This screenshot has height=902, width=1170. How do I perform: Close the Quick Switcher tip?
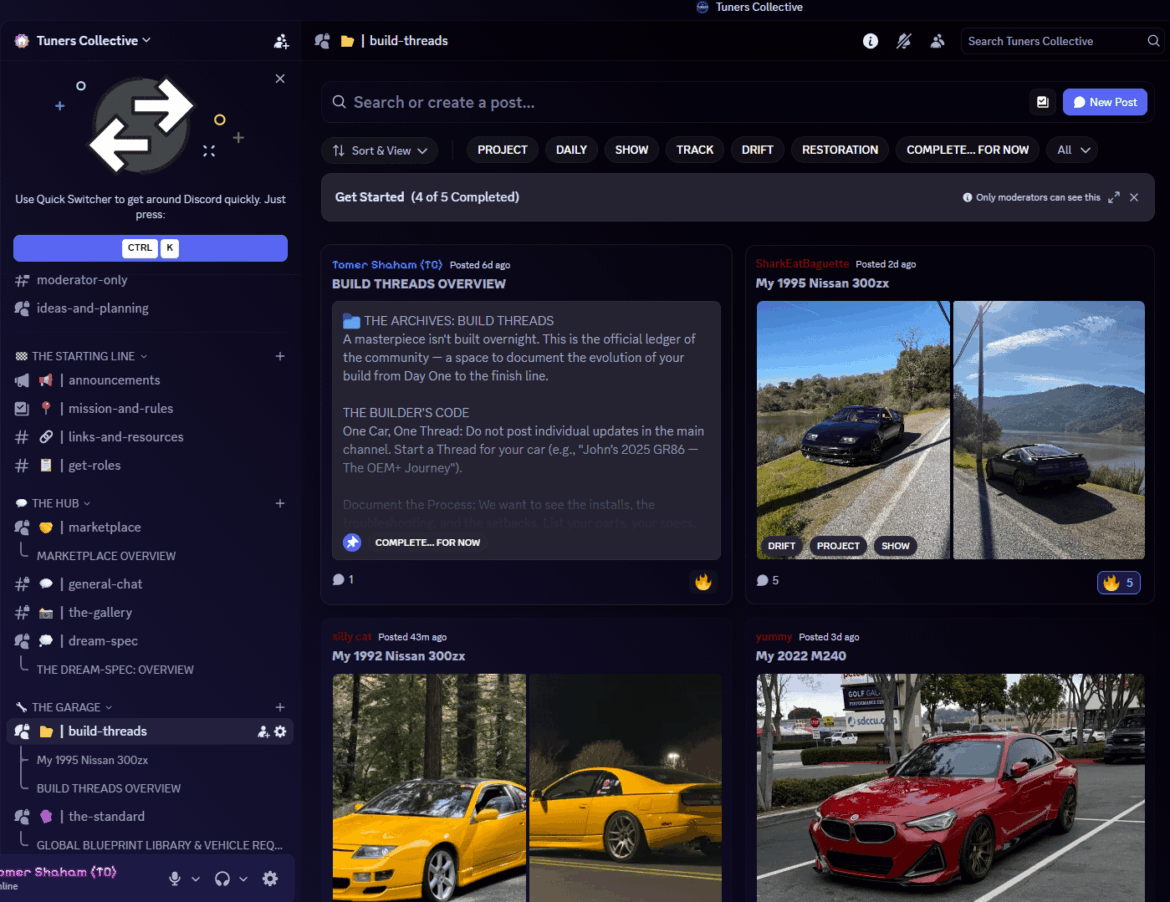pyautogui.click(x=280, y=78)
